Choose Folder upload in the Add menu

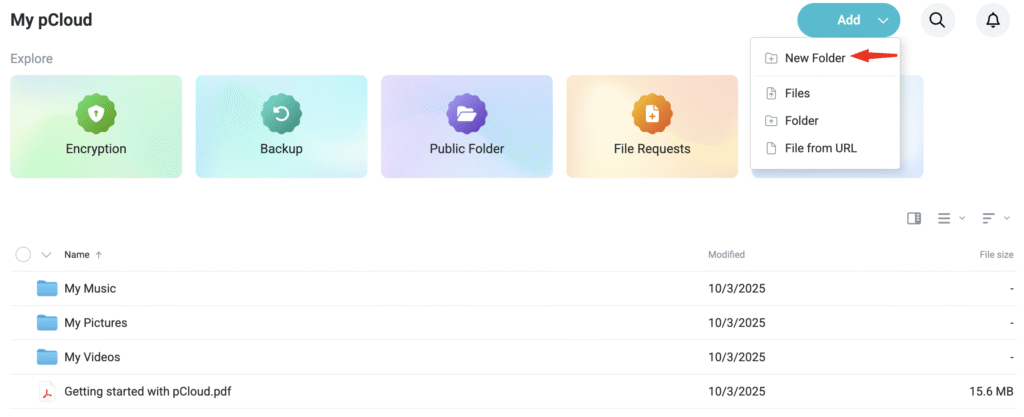(x=801, y=120)
